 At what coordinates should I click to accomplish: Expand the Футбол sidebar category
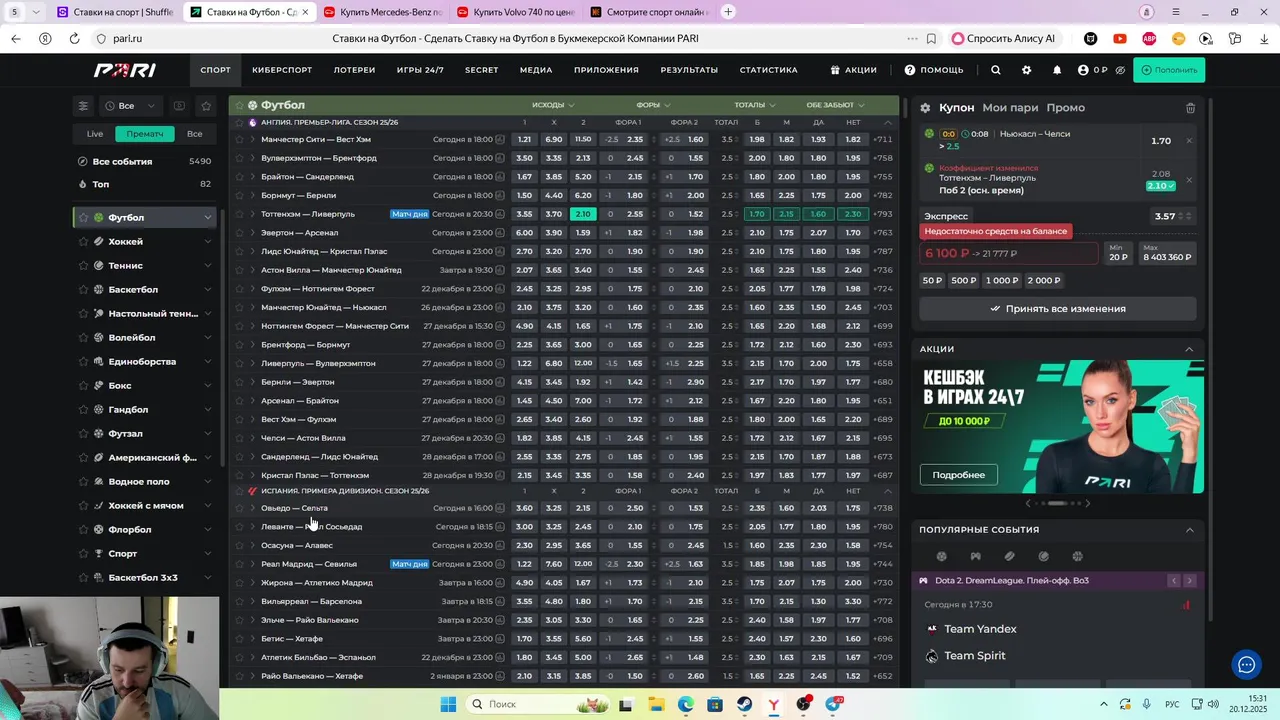point(207,217)
